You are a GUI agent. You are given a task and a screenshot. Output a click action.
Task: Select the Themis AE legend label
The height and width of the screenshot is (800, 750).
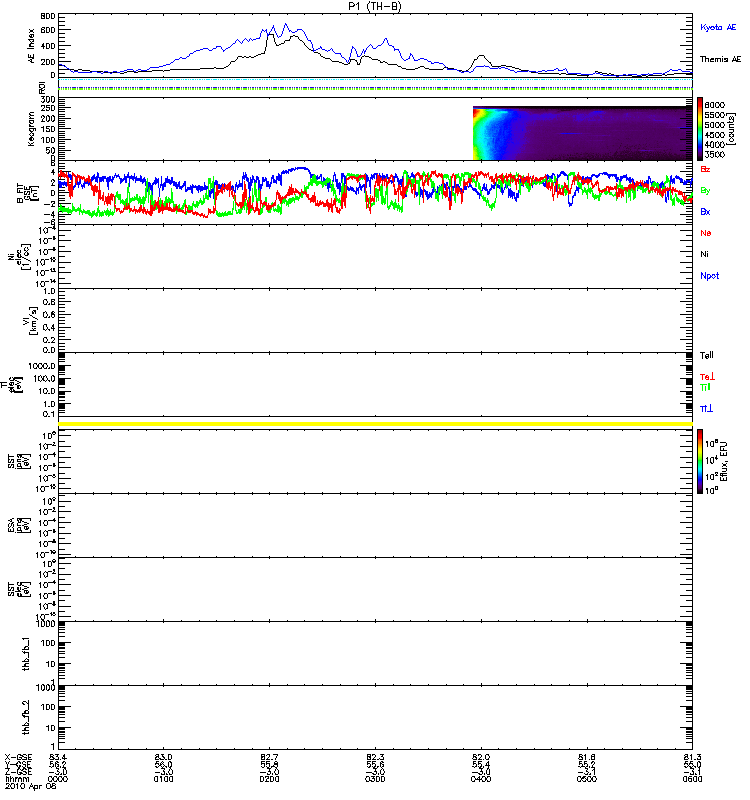(x=720, y=59)
